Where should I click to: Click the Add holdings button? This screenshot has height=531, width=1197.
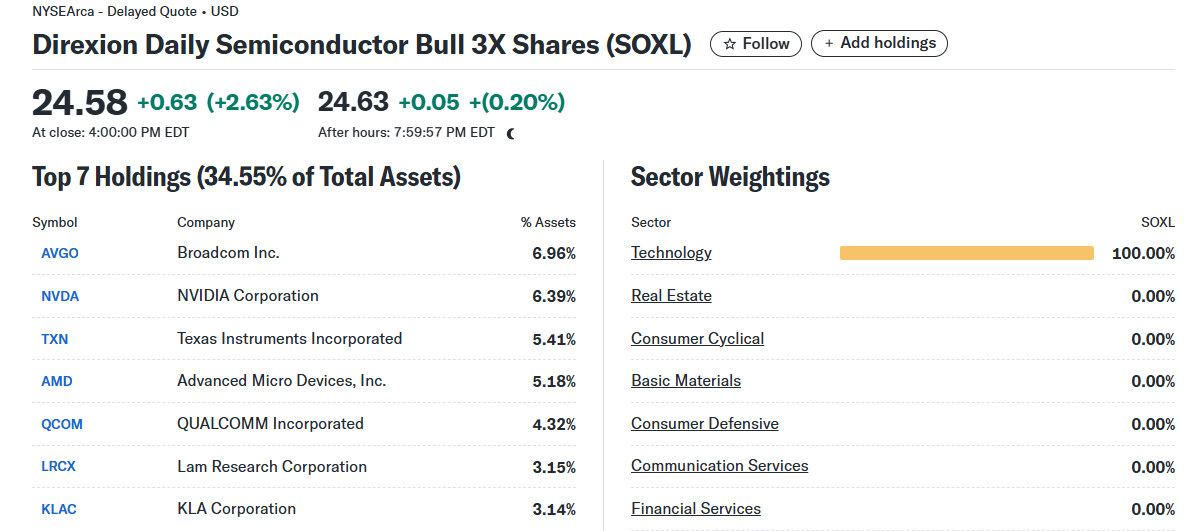(879, 44)
